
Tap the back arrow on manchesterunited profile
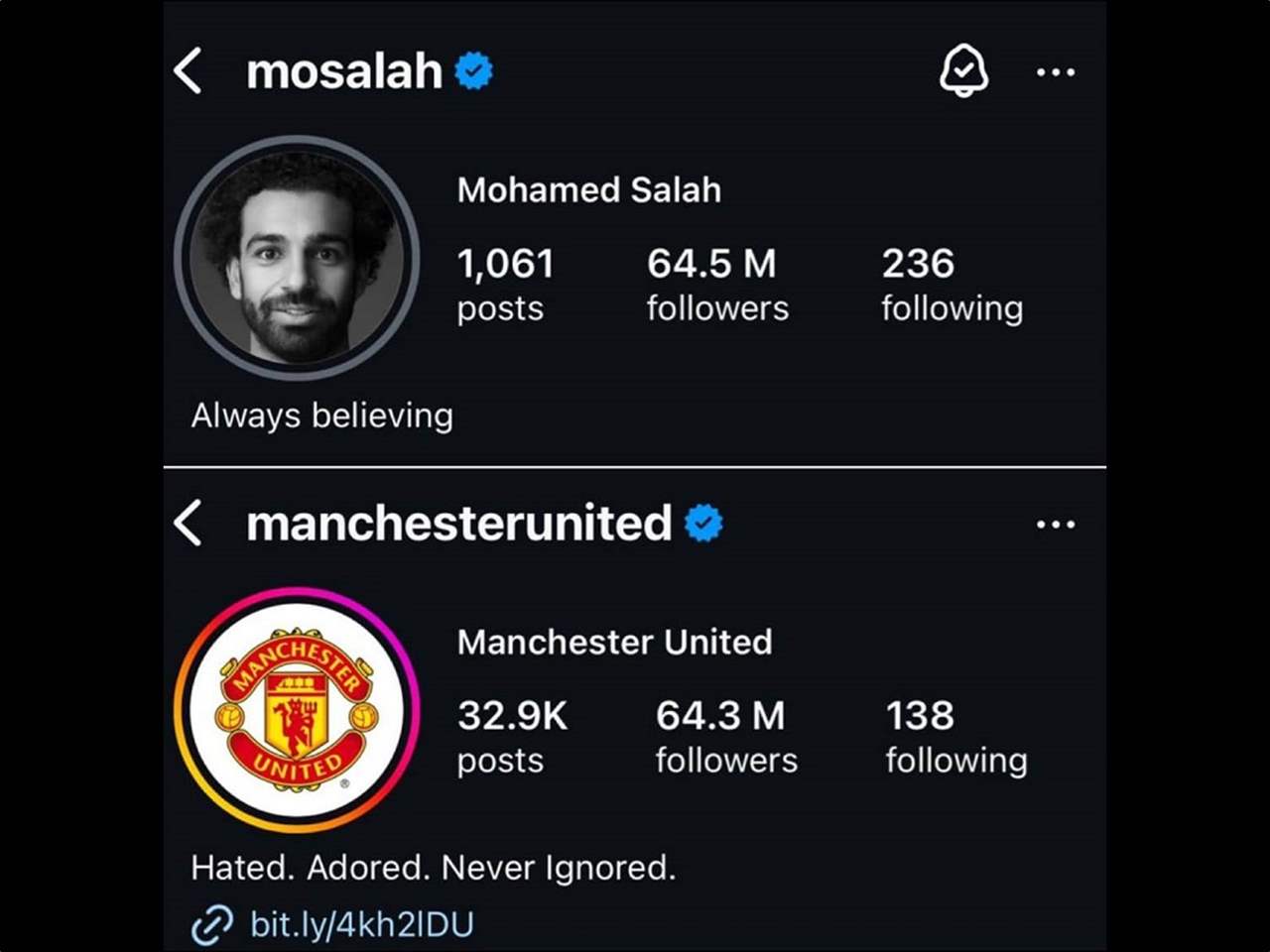point(190,524)
